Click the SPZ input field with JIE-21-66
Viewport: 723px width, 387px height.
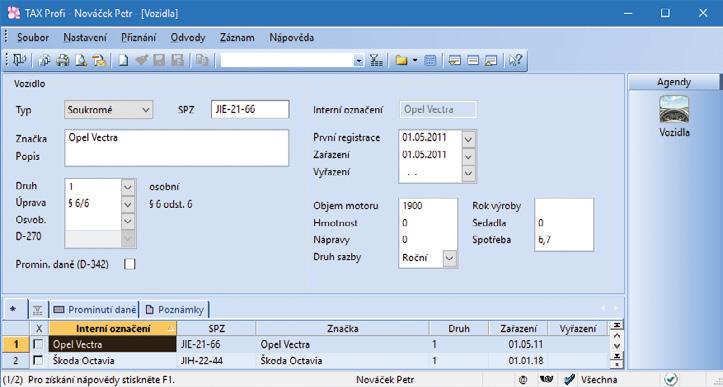250,110
